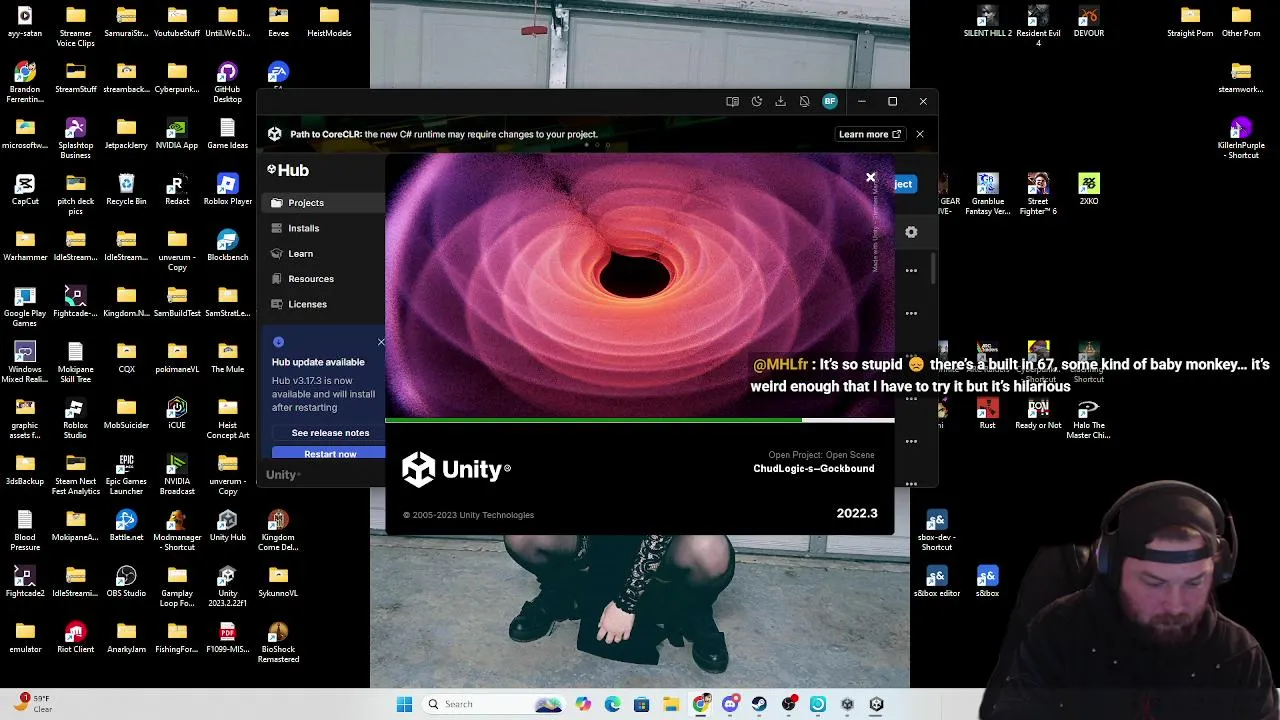The width and height of the screenshot is (1280, 720).
Task: Launch Epic Games Launcher icon
Action: (126, 474)
